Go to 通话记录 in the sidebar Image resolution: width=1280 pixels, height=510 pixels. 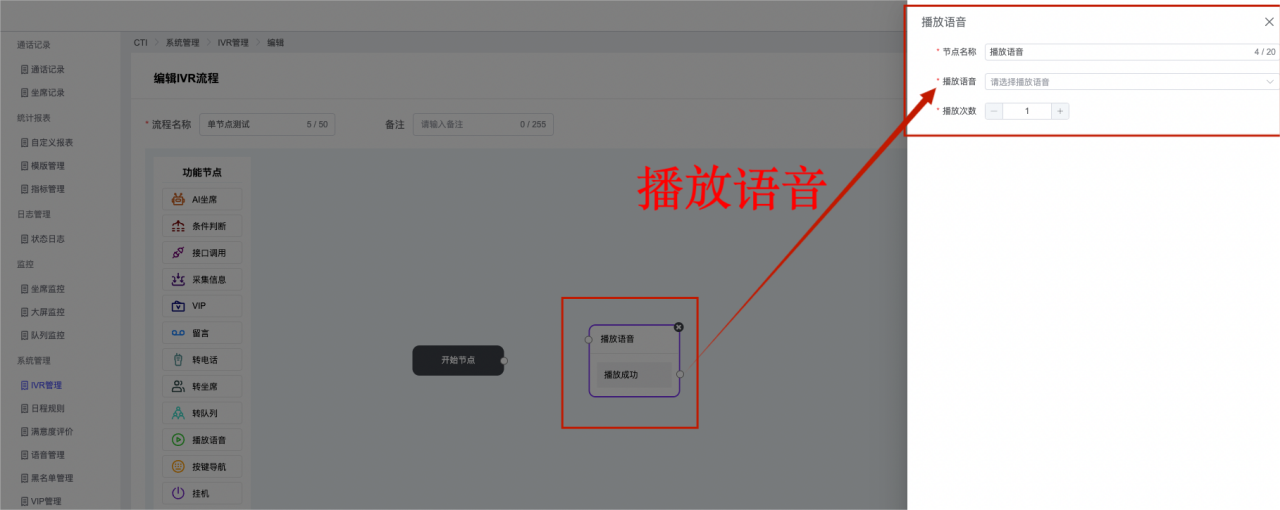47,70
